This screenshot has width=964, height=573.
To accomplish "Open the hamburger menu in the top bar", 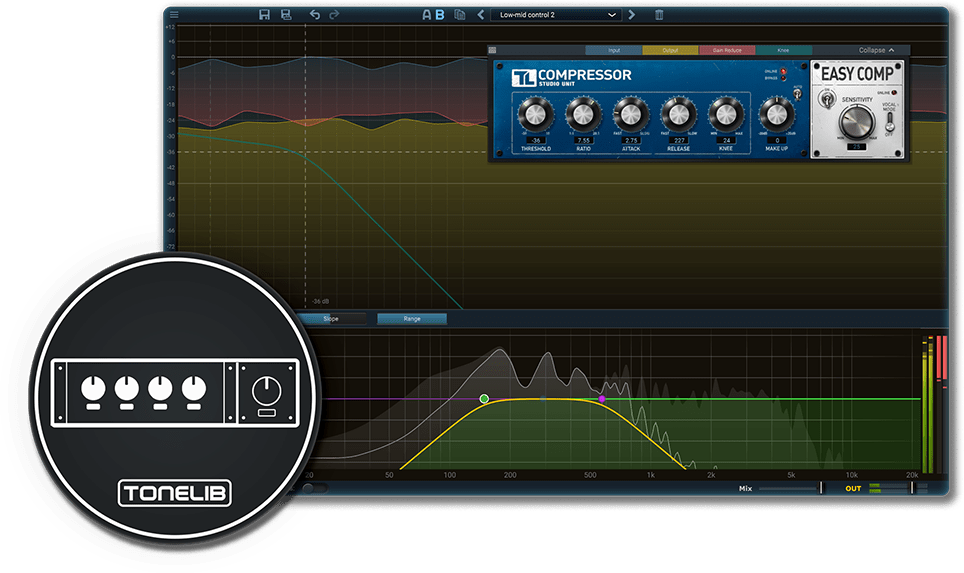I will tap(175, 14).
